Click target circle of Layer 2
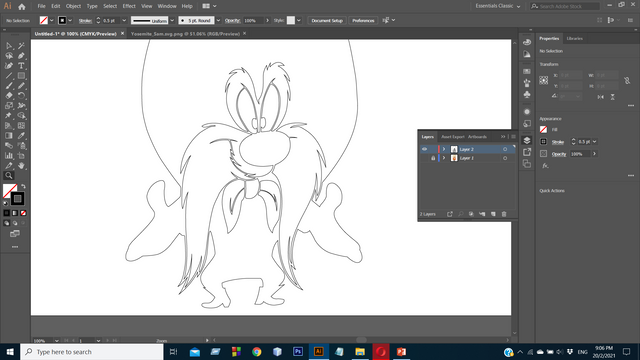640x360 pixels. (505, 149)
